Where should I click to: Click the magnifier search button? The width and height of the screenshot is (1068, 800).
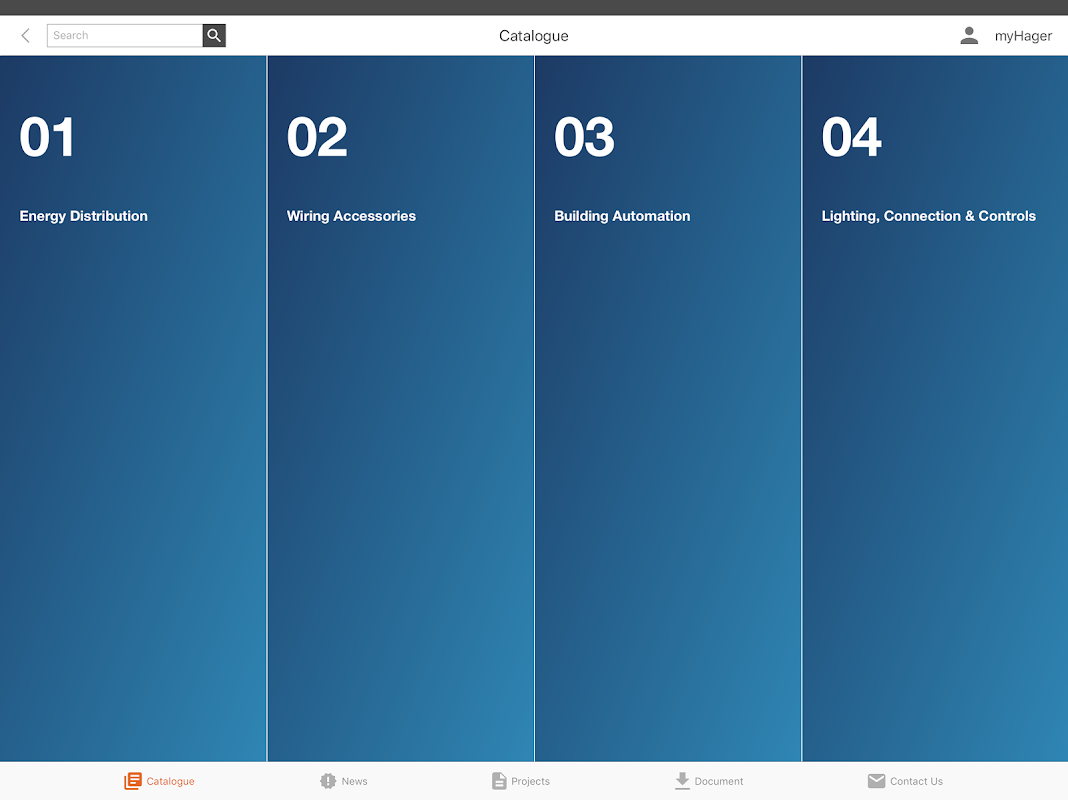click(x=214, y=35)
